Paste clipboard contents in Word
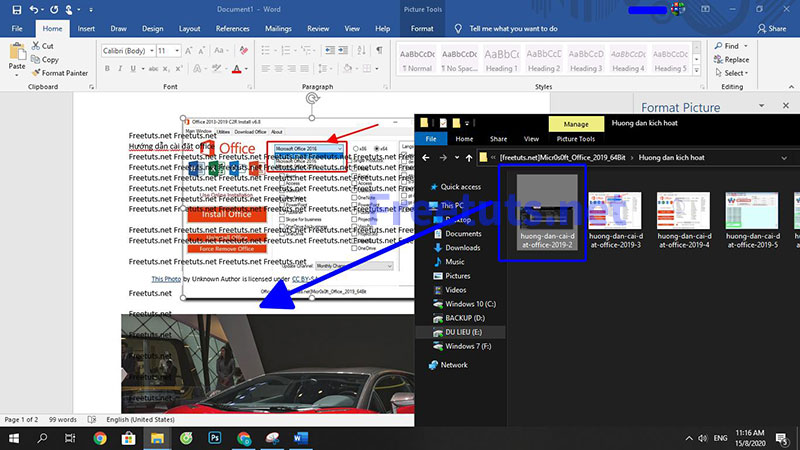 click(17, 58)
